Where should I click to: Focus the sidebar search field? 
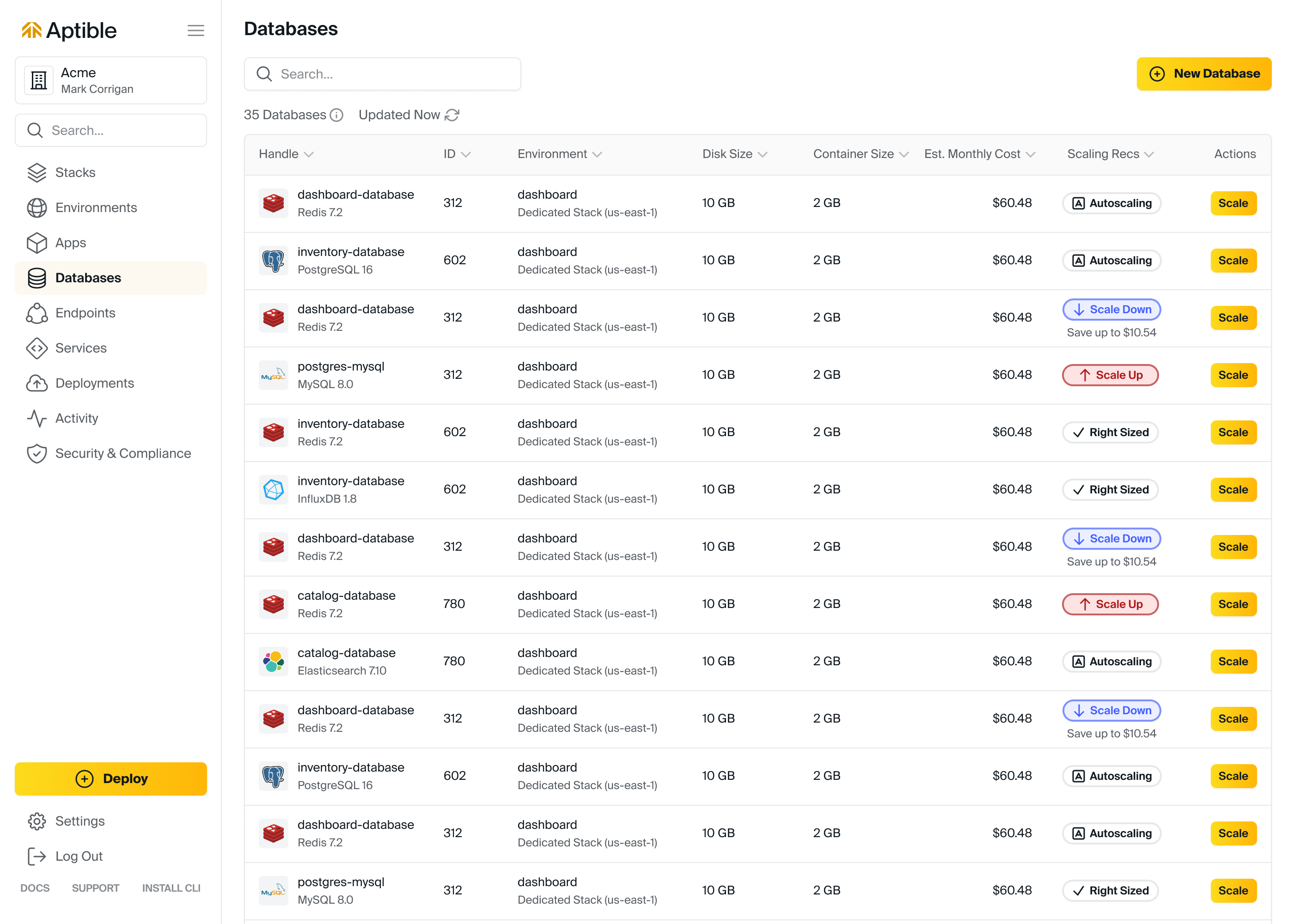tap(111, 130)
